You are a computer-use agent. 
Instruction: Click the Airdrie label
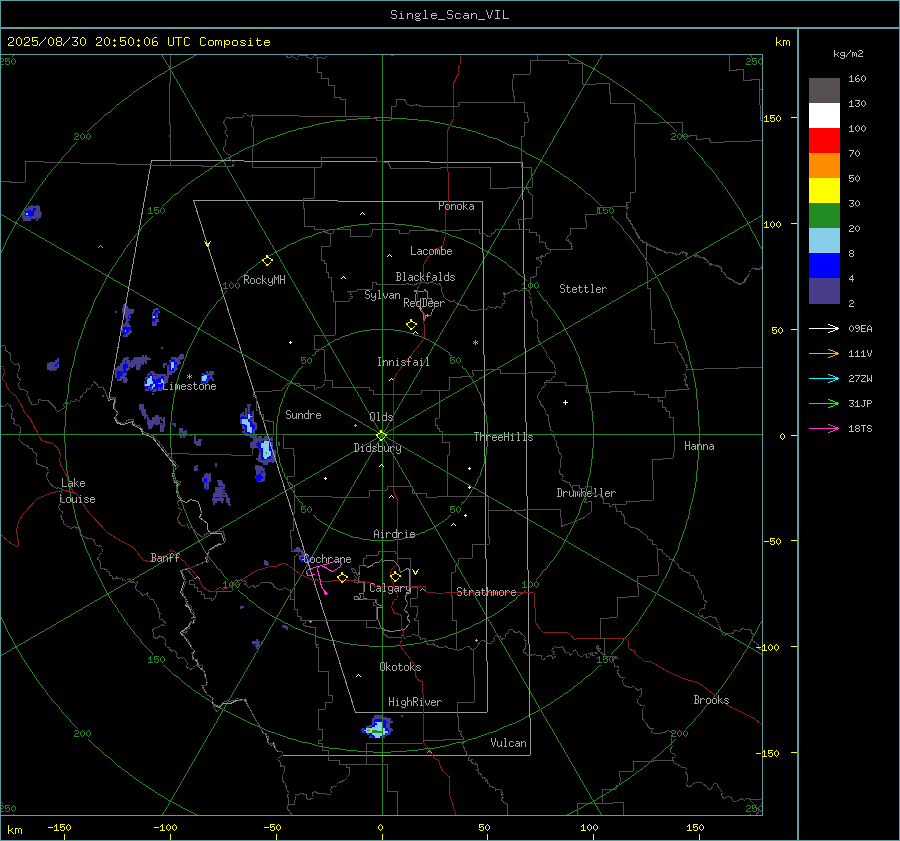pyautogui.click(x=394, y=534)
